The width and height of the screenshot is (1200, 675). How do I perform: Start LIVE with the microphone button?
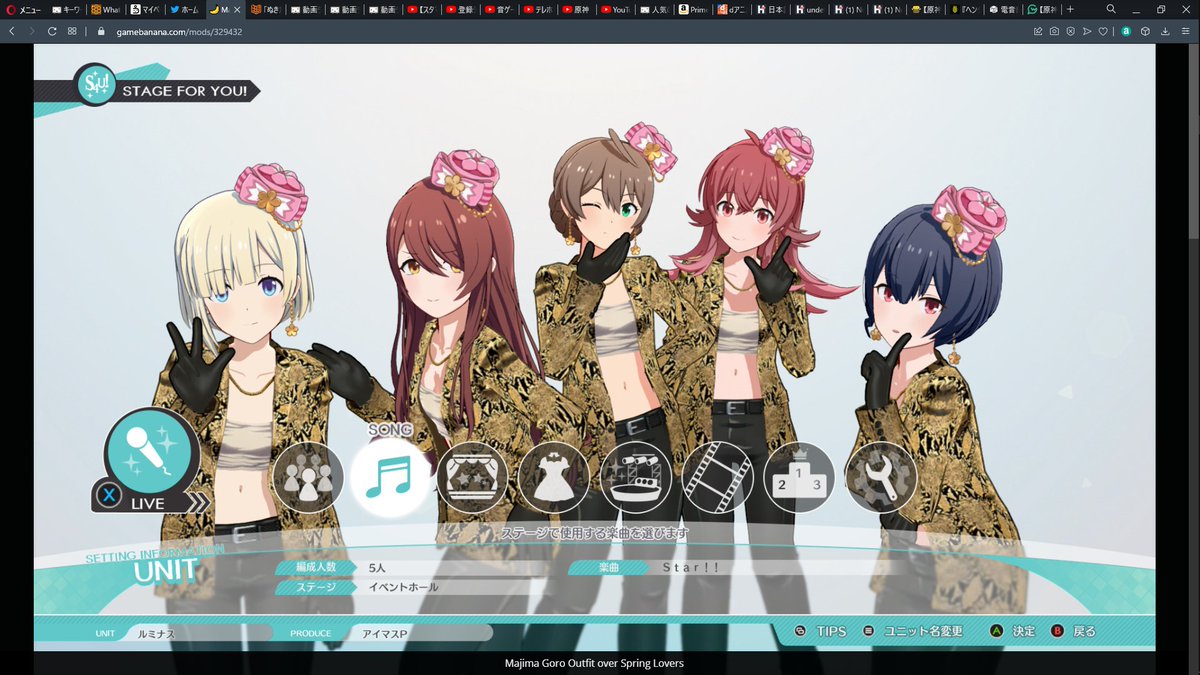[x=150, y=460]
